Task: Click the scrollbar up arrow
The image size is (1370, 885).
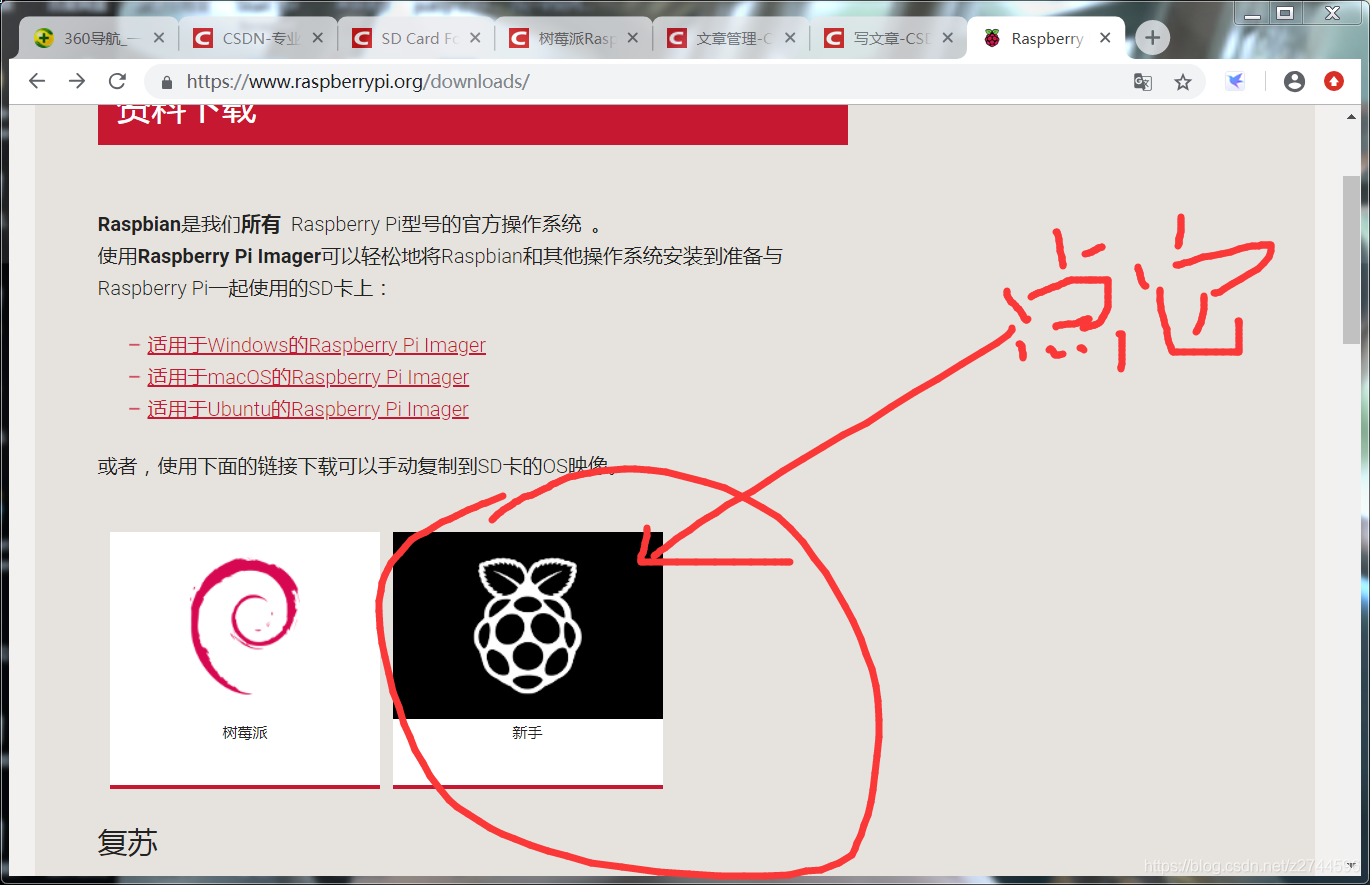Action: (1352, 117)
